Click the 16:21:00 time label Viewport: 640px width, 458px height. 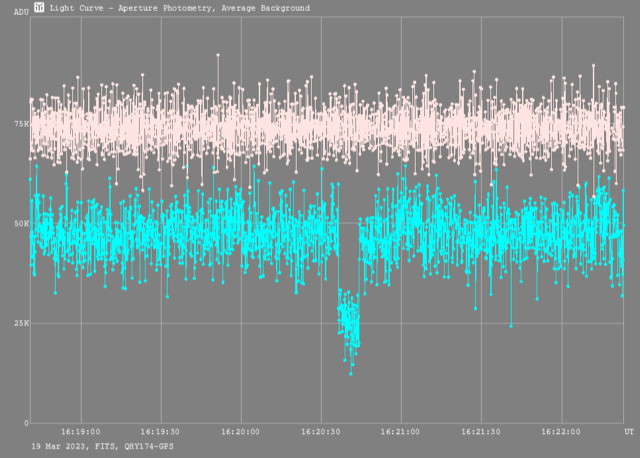400,432
